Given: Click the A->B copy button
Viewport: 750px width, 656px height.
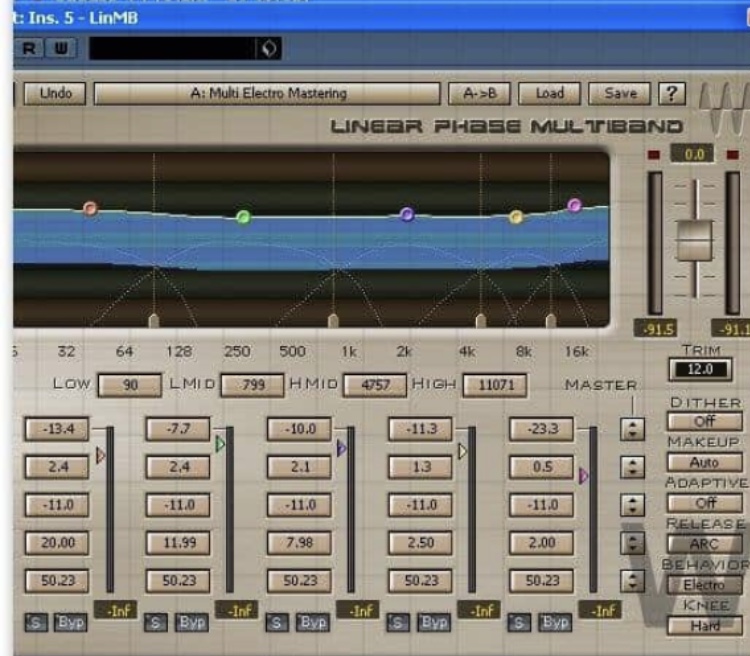Looking at the screenshot, I should [479, 93].
